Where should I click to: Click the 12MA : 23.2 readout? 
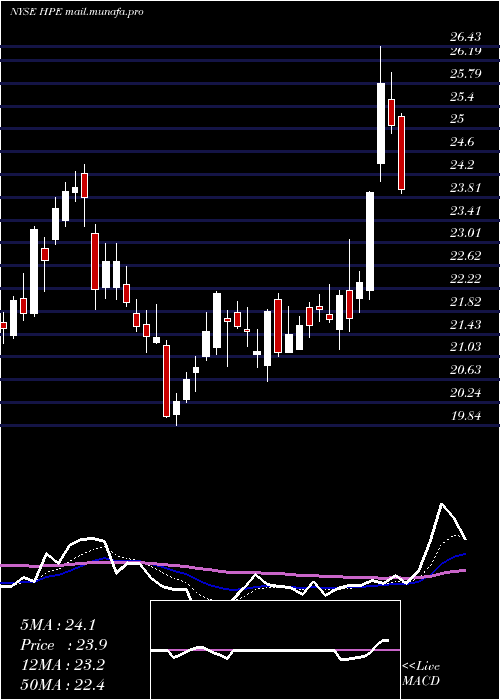(62, 665)
